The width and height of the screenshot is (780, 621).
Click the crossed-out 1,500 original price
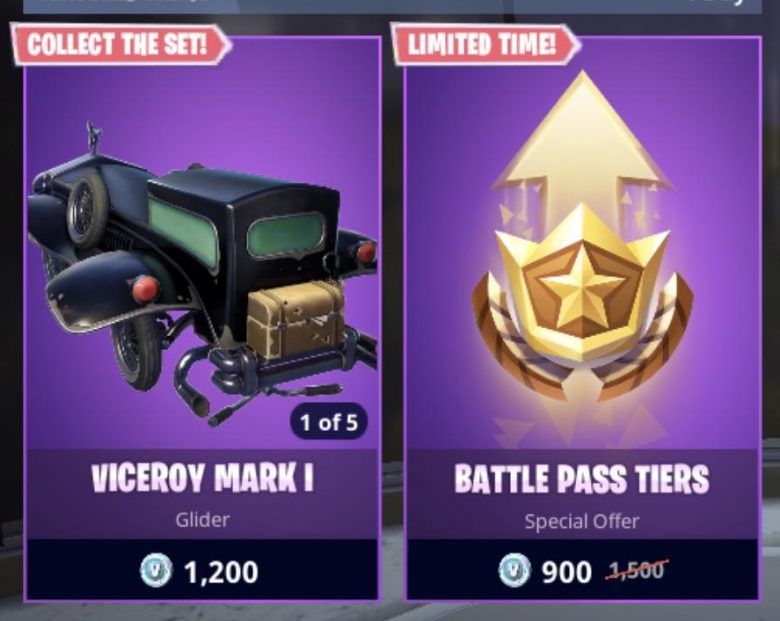pyautogui.click(x=636, y=569)
